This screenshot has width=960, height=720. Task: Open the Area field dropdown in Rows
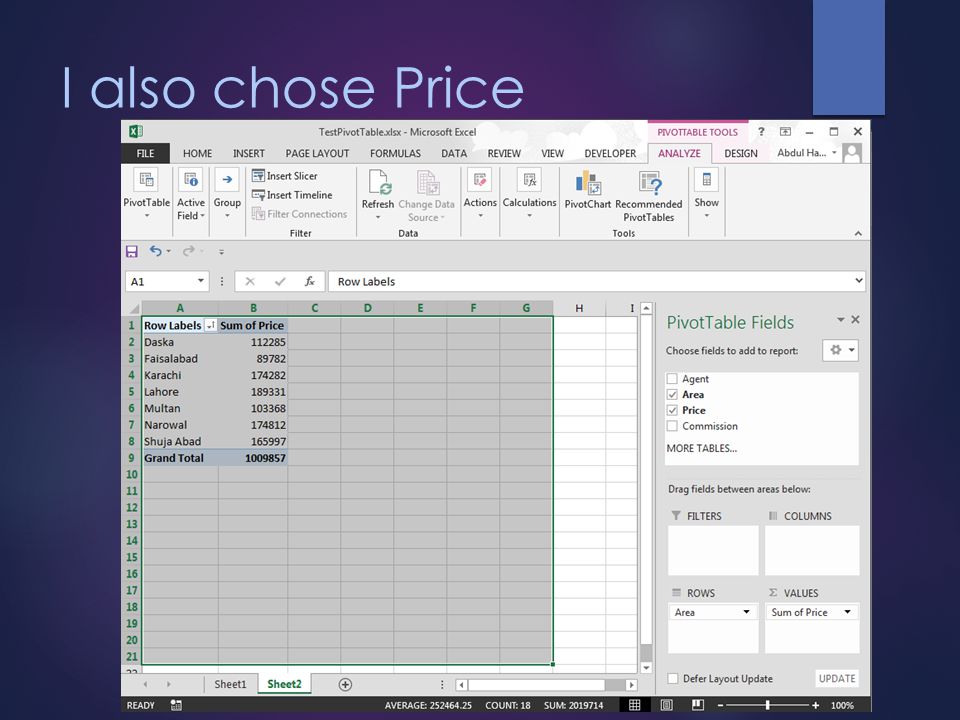746,612
